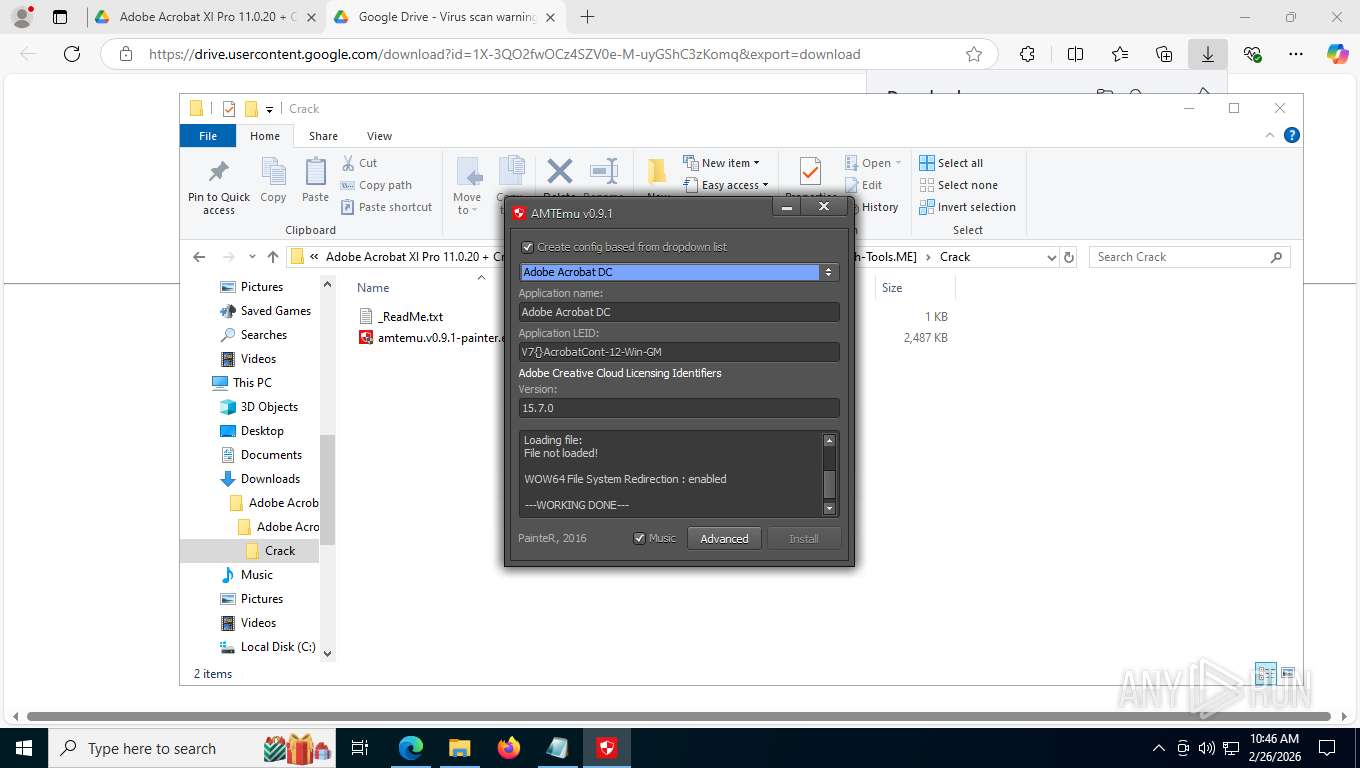1360x768 pixels.
Task: Click the Application LEID field
Action: click(x=679, y=352)
